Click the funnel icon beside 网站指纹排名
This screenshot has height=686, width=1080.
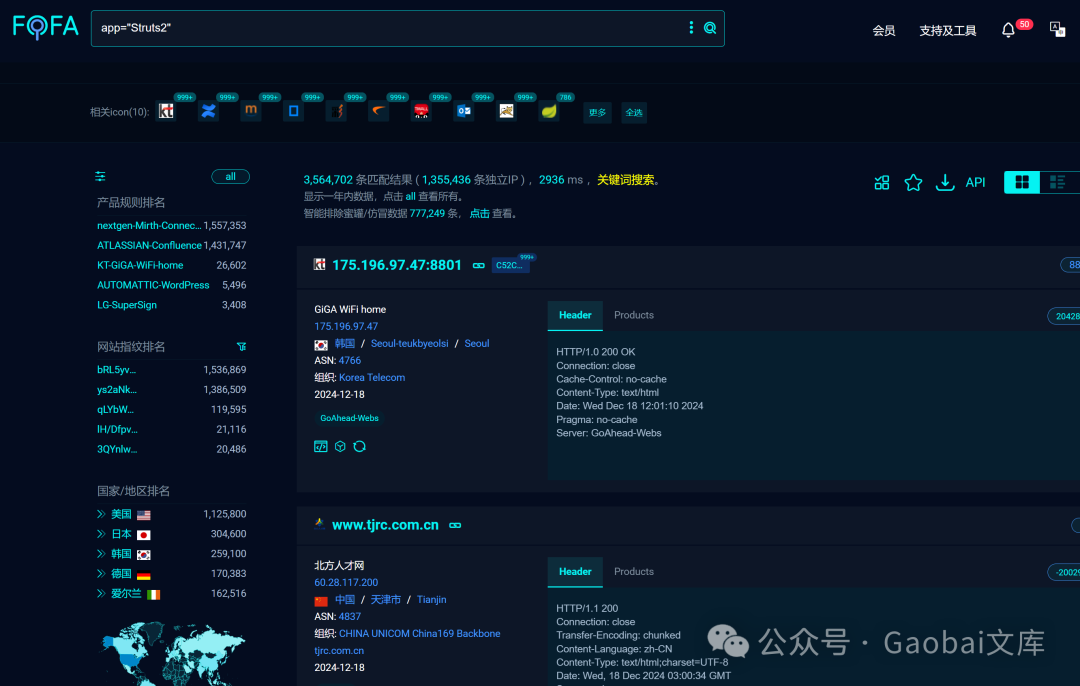pyautogui.click(x=241, y=346)
